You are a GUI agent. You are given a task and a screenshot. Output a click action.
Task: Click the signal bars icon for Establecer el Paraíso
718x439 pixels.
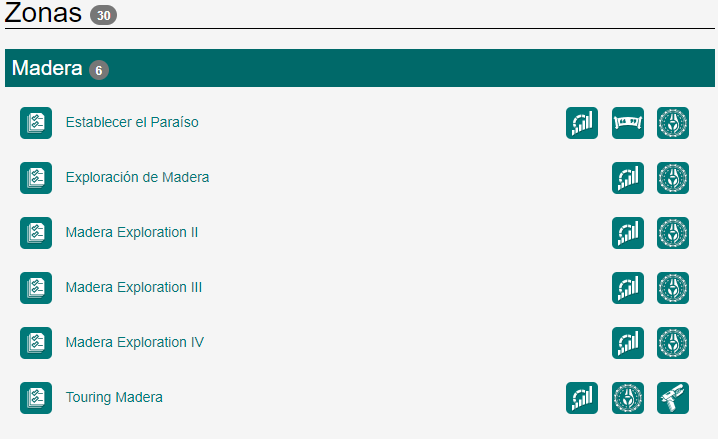(x=582, y=123)
